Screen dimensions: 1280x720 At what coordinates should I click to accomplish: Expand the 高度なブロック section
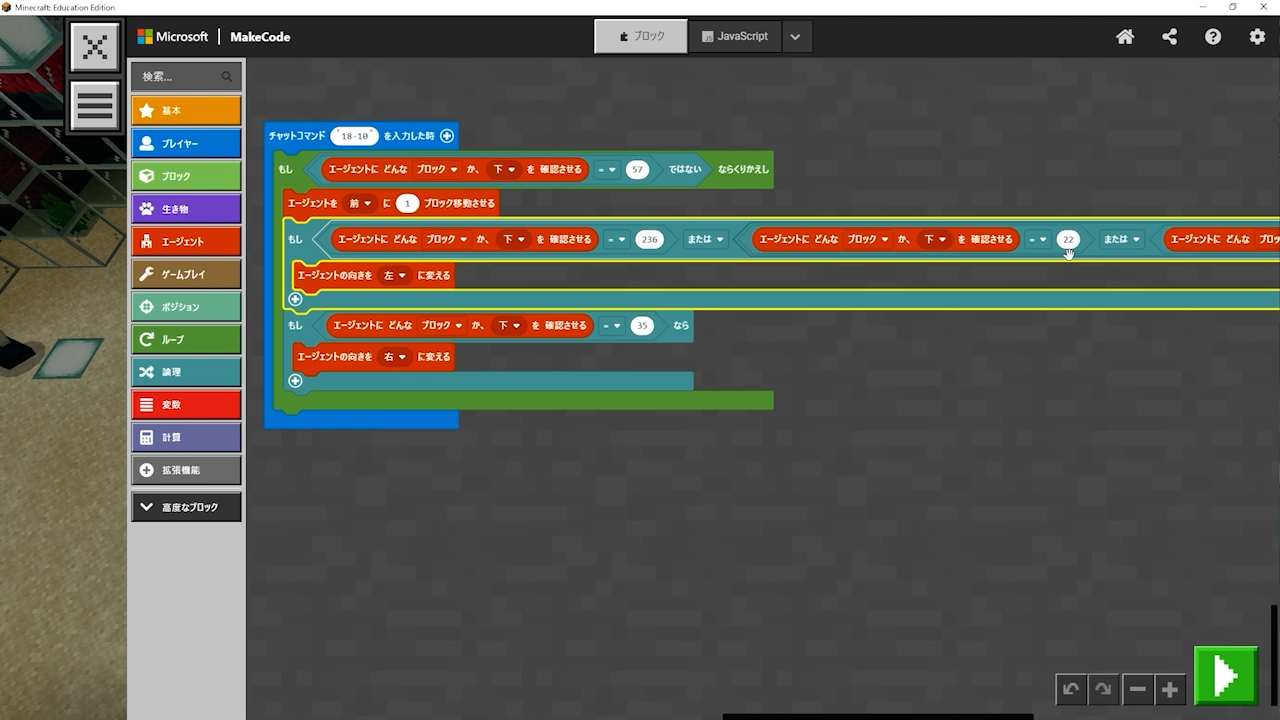tap(186, 507)
